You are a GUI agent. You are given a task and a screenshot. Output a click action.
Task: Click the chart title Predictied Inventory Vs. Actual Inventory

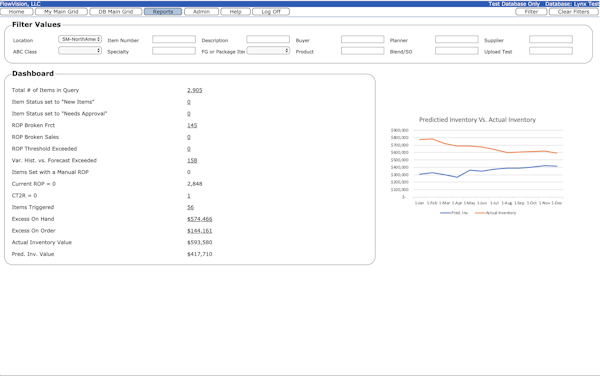point(477,120)
